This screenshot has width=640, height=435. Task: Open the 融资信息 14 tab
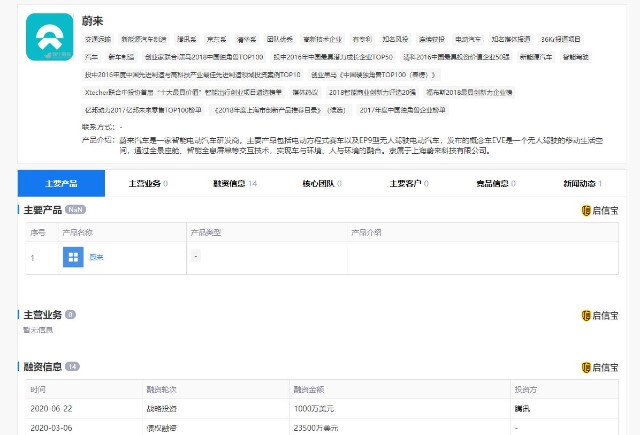click(x=235, y=184)
